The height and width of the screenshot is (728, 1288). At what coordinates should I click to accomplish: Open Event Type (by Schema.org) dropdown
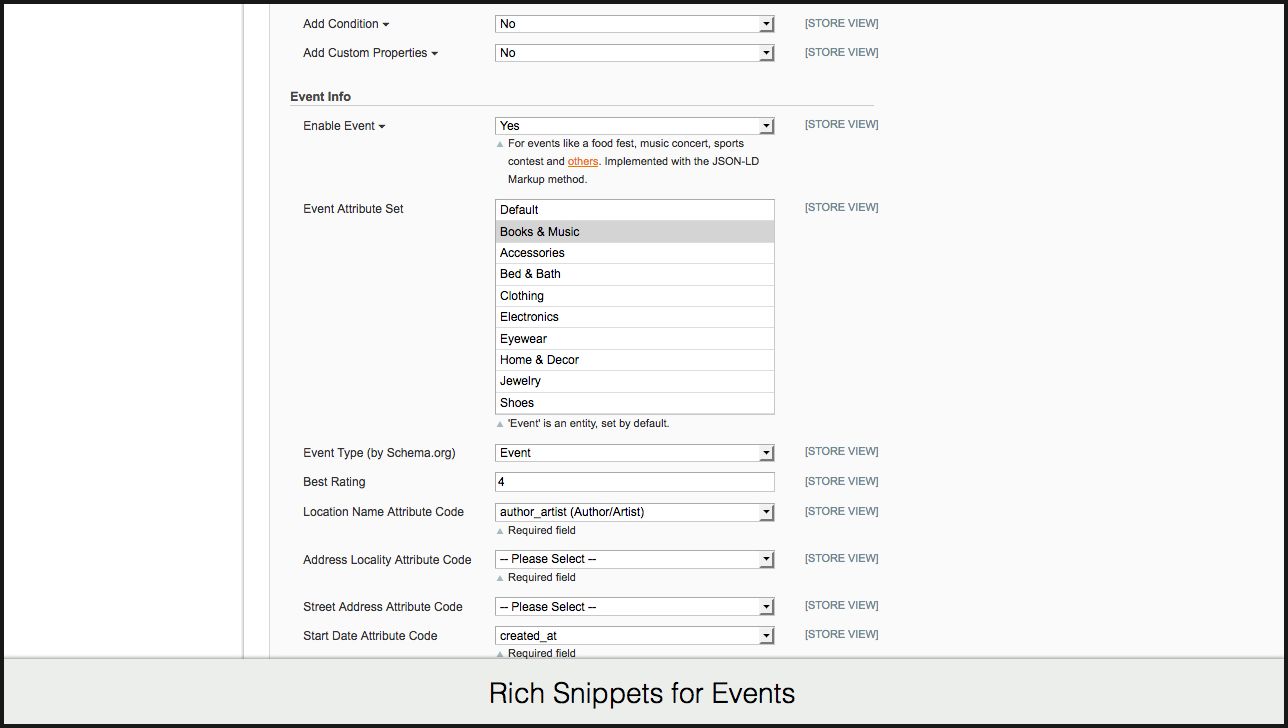(x=634, y=453)
